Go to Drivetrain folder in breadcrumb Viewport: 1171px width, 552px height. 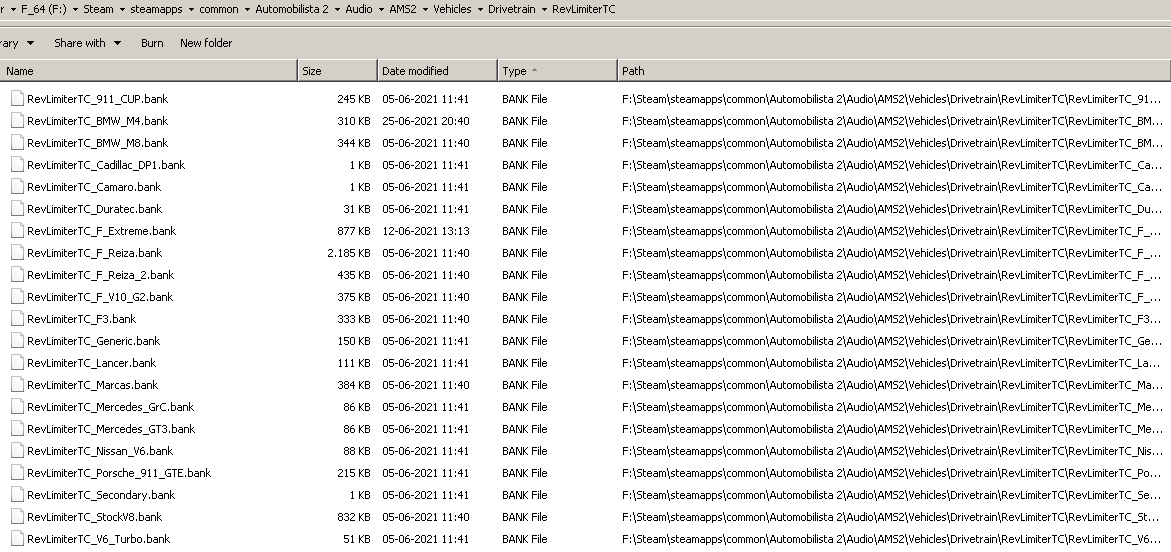pyautogui.click(x=512, y=10)
